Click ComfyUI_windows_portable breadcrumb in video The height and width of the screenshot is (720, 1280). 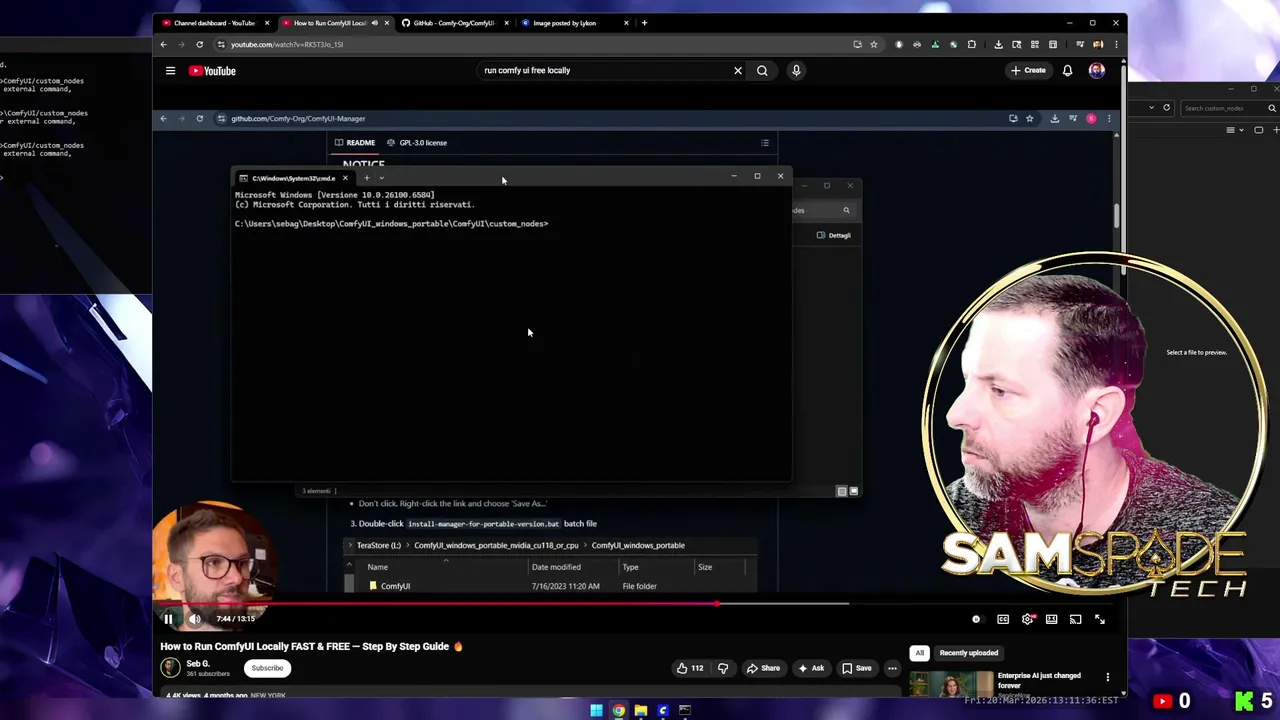[637, 546]
